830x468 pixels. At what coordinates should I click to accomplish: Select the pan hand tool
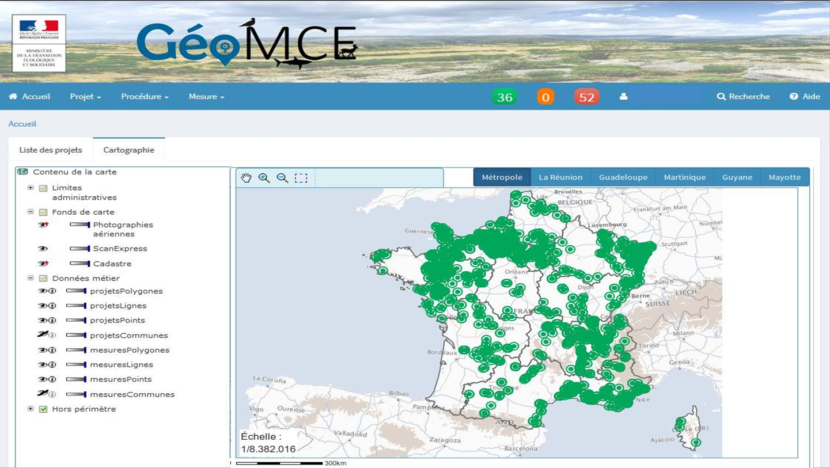246,178
